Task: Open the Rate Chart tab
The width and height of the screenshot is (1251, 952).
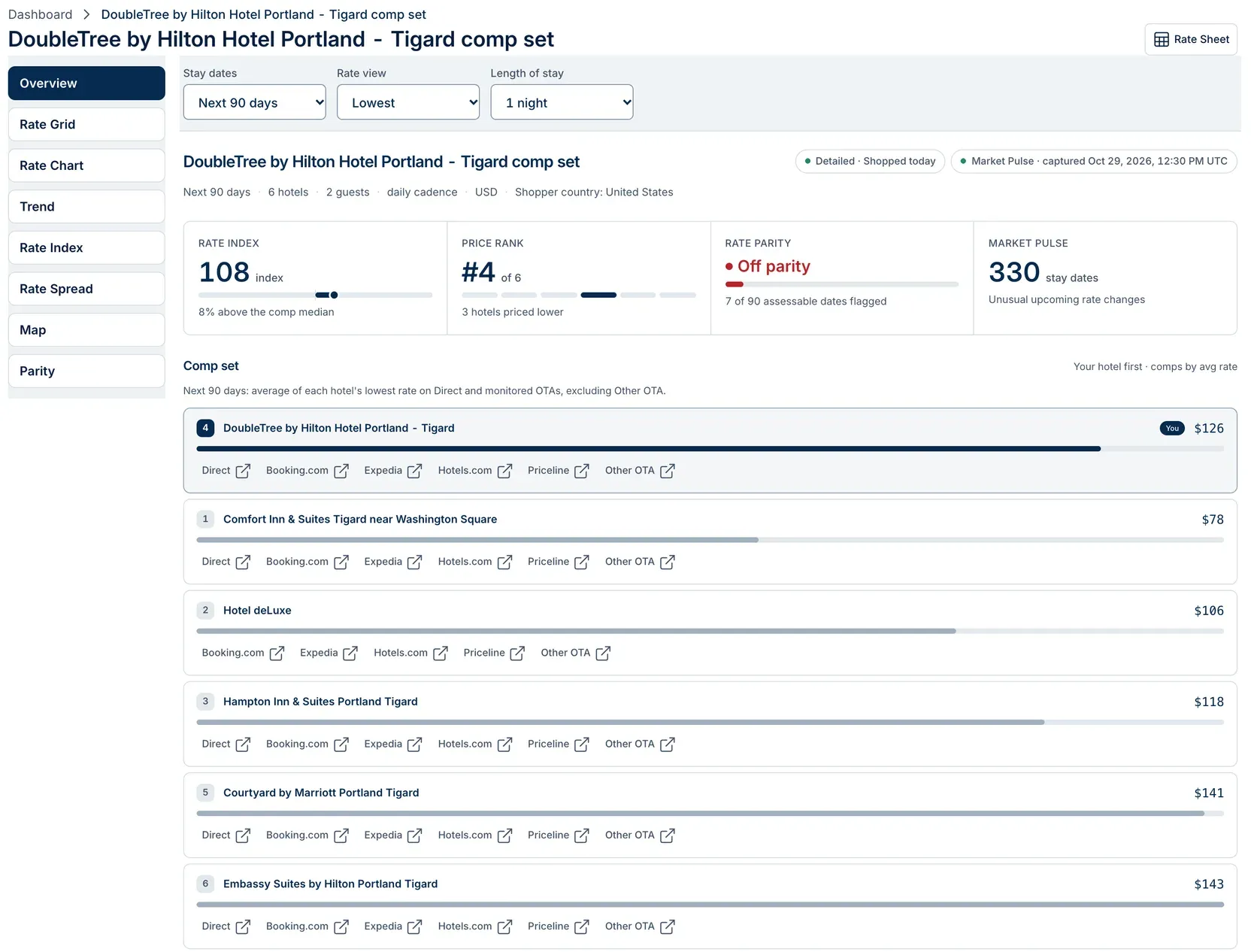Action: (x=86, y=165)
